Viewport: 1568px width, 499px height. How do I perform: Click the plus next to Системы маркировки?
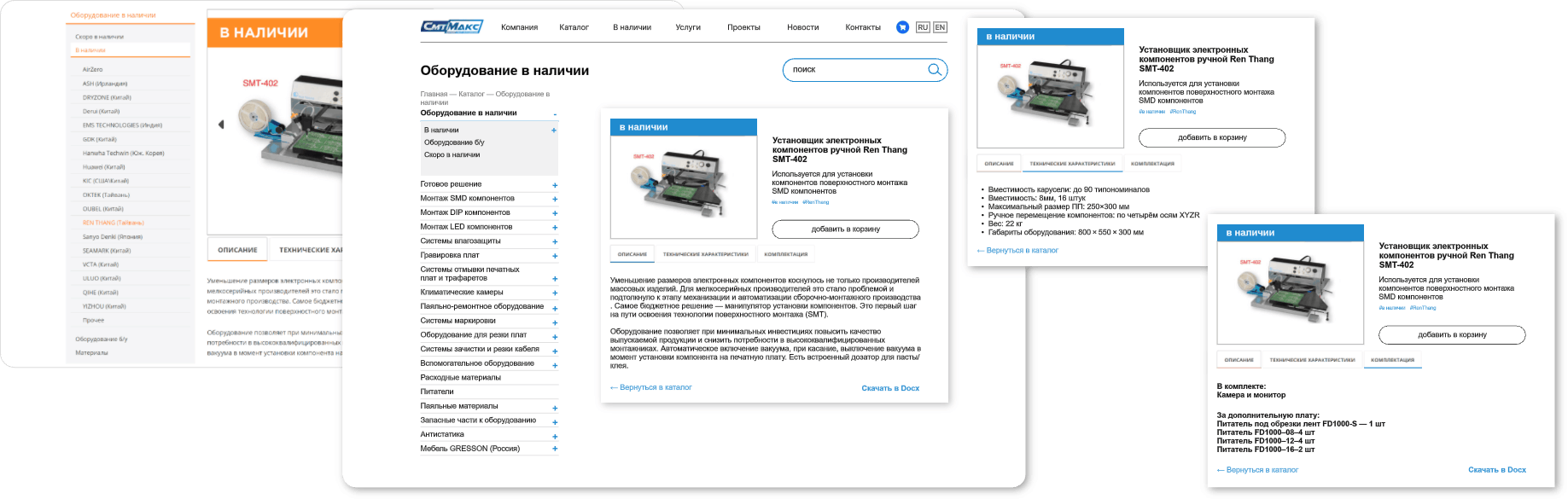pos(555,322)
